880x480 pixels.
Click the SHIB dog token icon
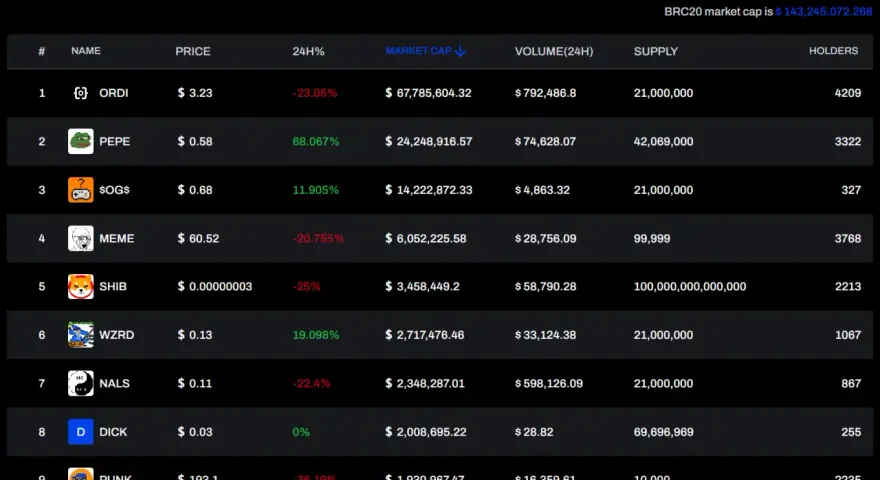(81, 286)
